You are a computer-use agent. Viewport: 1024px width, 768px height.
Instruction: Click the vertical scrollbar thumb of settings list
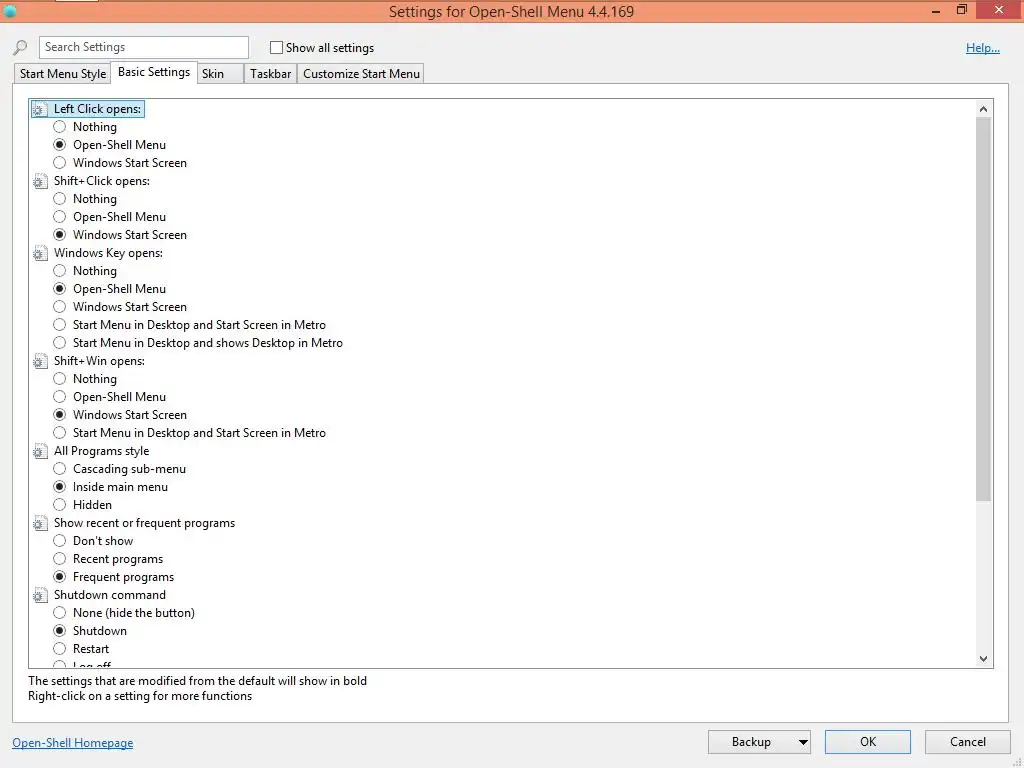click(x=984, y=309)
